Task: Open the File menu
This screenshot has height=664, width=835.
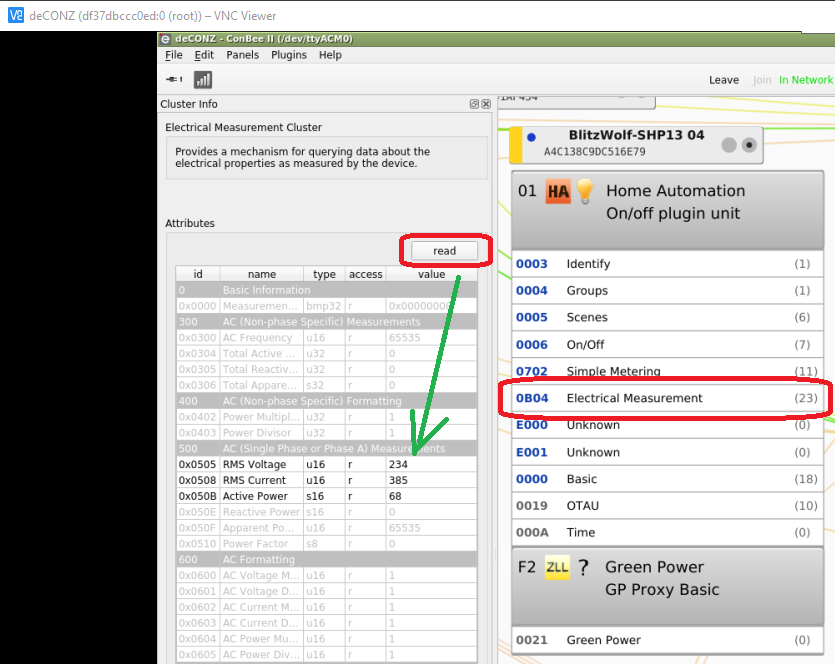Action: click(174, 55)
